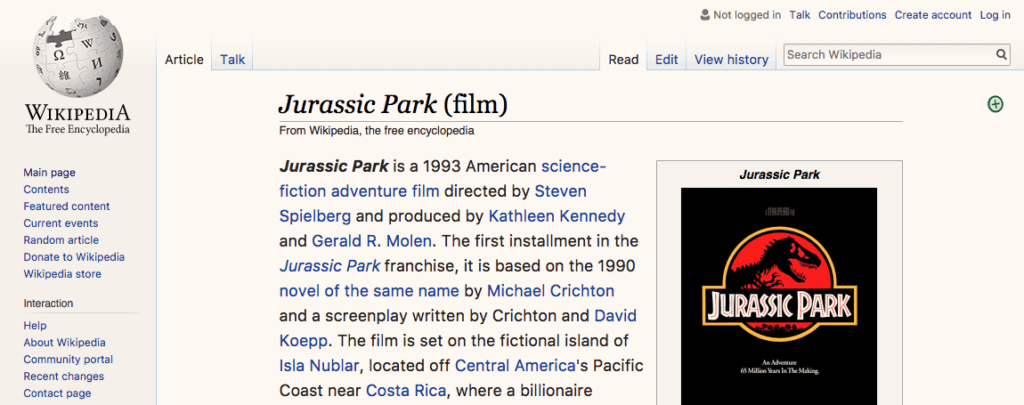The height and width of the screenshot is (405, 1024).
Task: Focus the Search Wikipedia input field
Action: [x=887, y=55]
